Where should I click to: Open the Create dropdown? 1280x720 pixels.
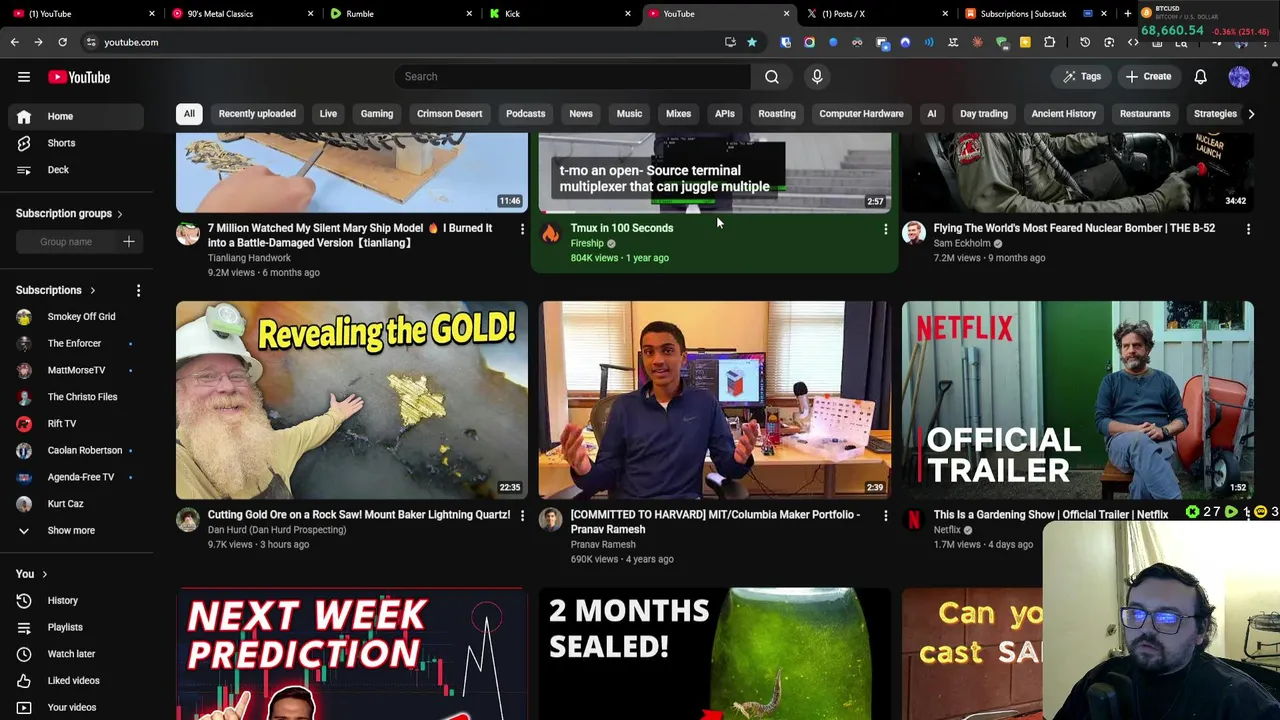pos(1148,76)
